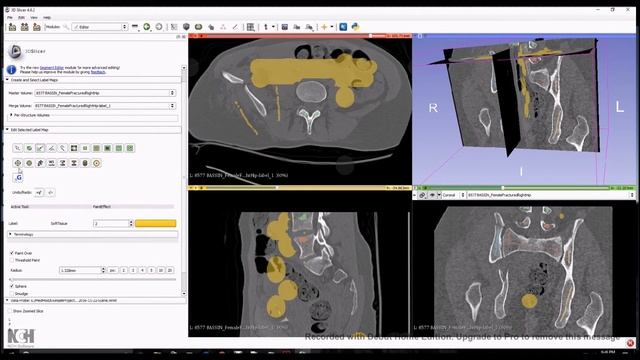Collapse Create and Select Label Maps section

tap(94, 80)
